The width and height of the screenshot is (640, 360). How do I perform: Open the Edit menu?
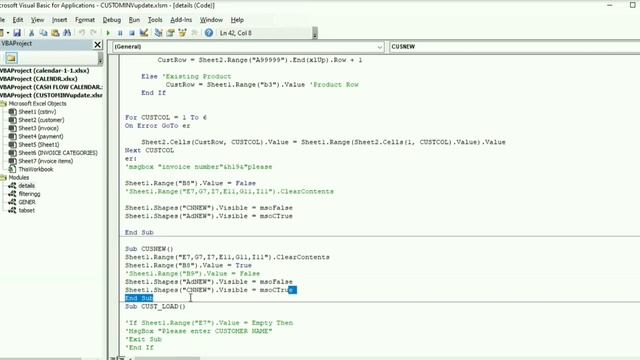click(x=18, y=20)
